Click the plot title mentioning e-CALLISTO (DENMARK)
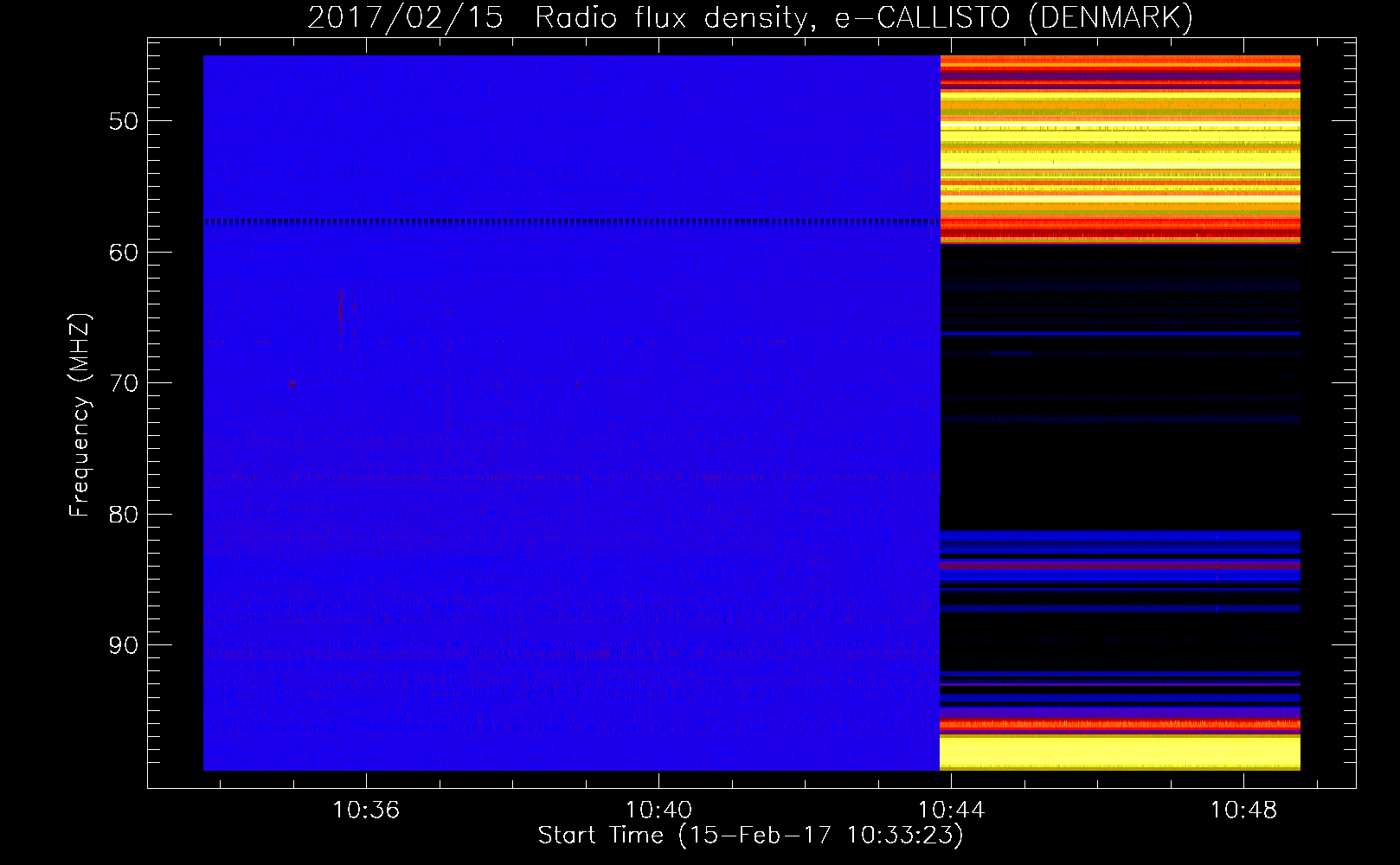1400x865 pixels. tap(750, 17)
